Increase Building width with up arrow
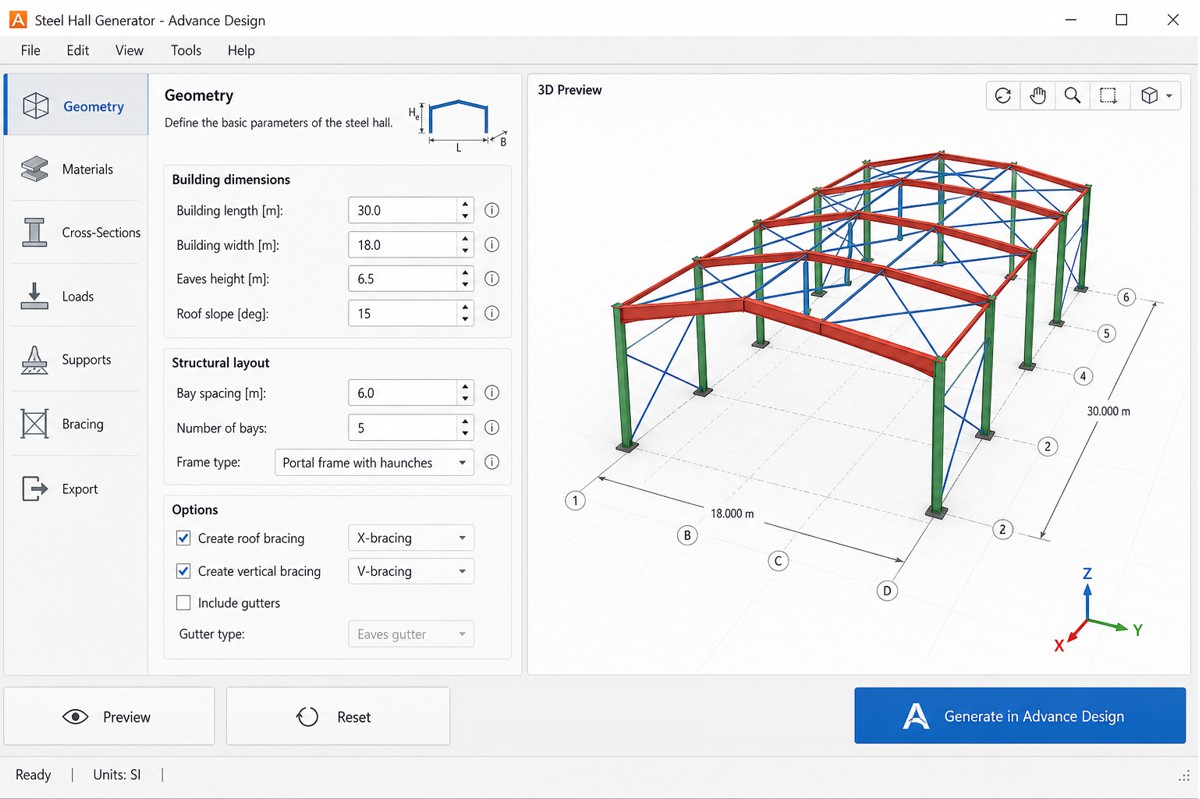Image resolution: width=1200 pixels, height=799 pixels. click(465, 238)
